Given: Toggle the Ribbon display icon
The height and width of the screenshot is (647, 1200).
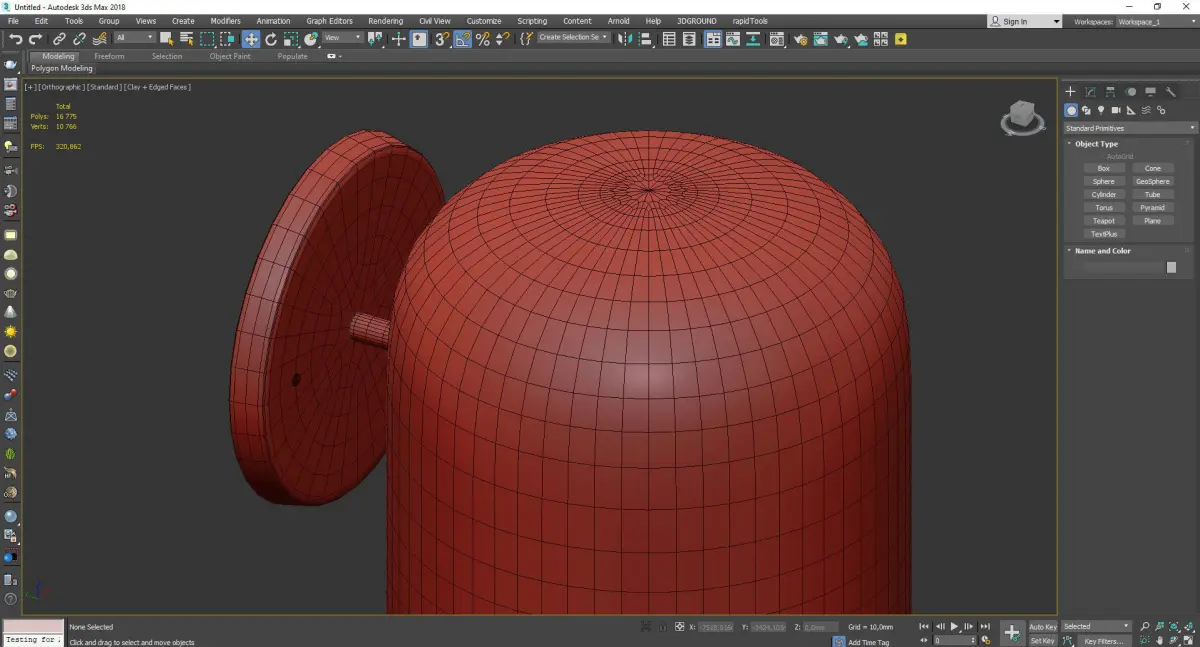Looking at the screenshot, I should click(x=712, y=39).
